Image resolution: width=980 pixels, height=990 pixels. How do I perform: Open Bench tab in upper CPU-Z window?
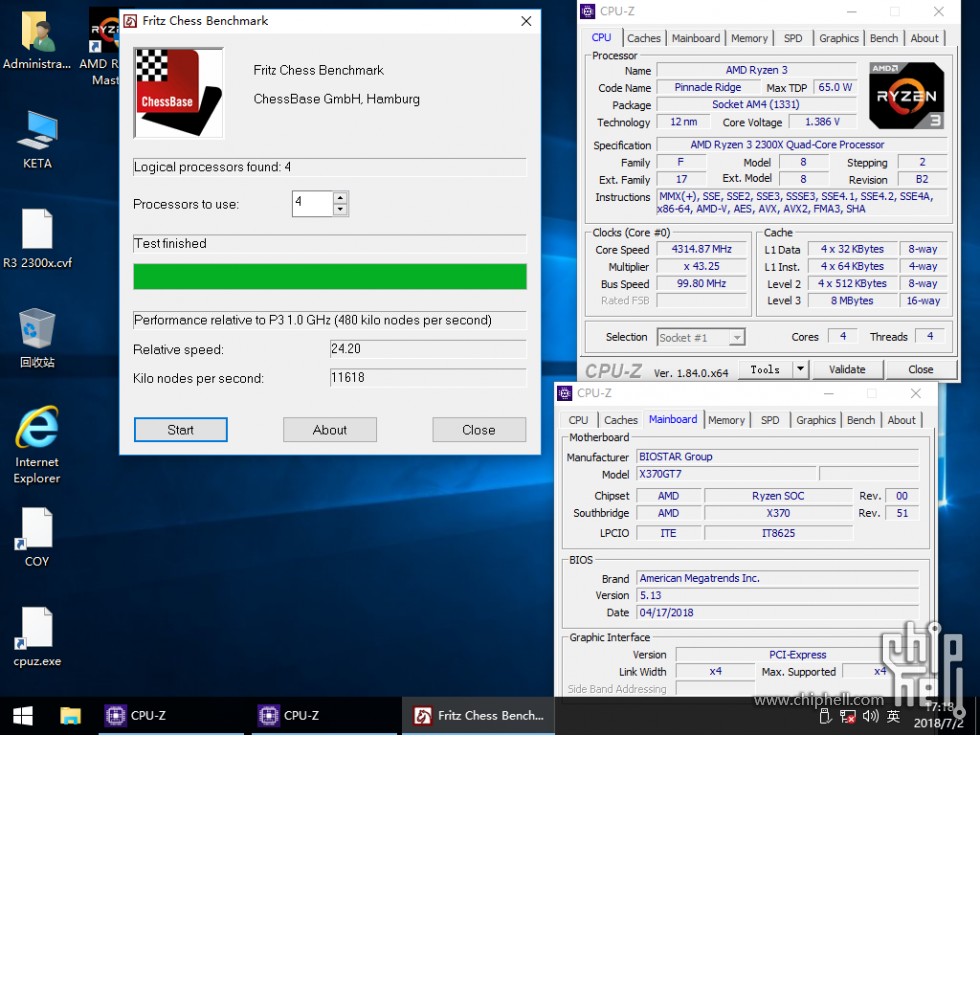point(884,38)
